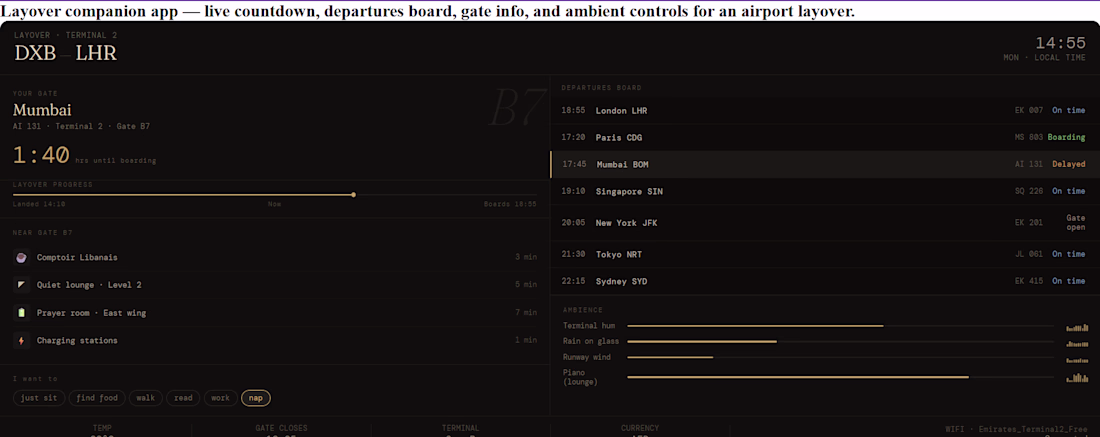Image resolution: width=1100 pixels, height=437 pixels.
Task: Open the London LHR departure row
Action: (825, 110)
